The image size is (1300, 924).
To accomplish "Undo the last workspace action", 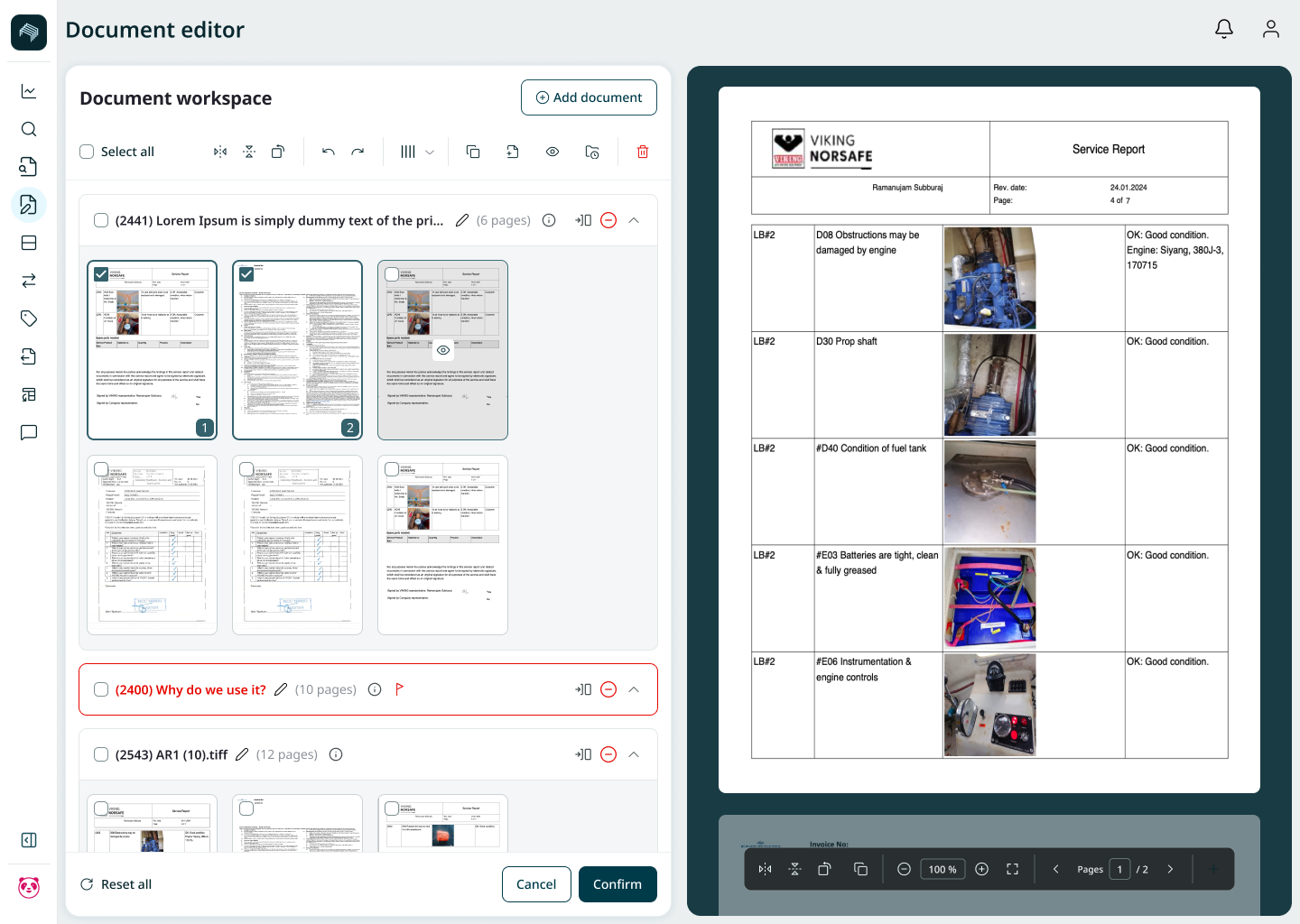I will (329, 152).
